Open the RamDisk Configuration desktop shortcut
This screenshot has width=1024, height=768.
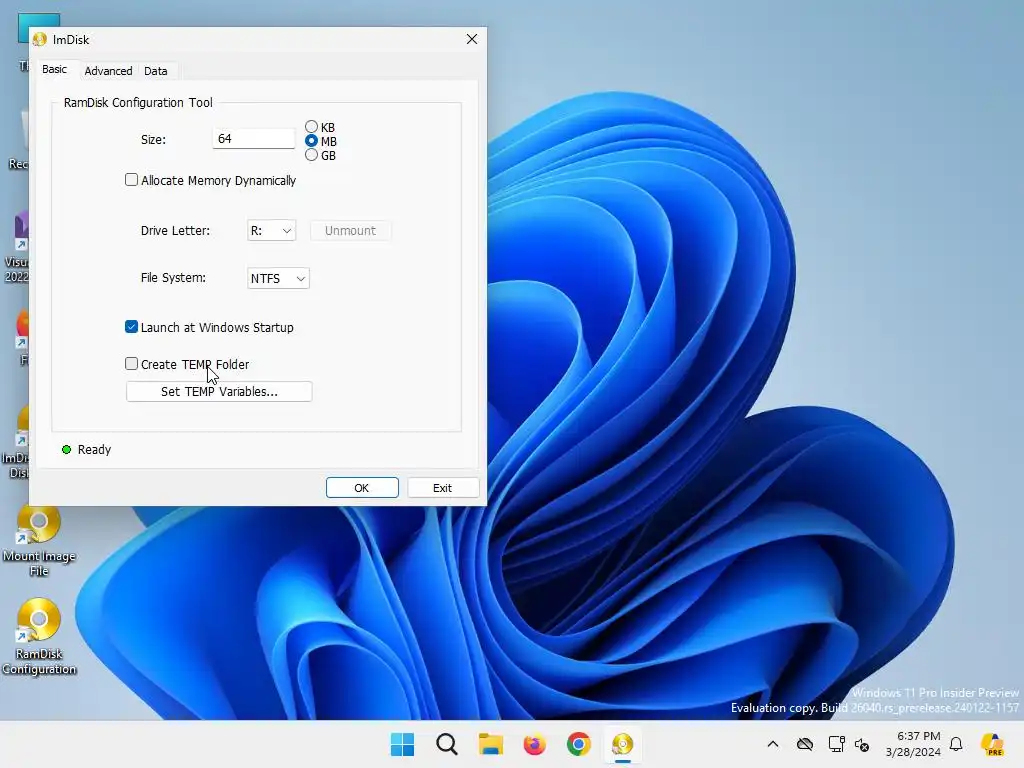[39, 636]
